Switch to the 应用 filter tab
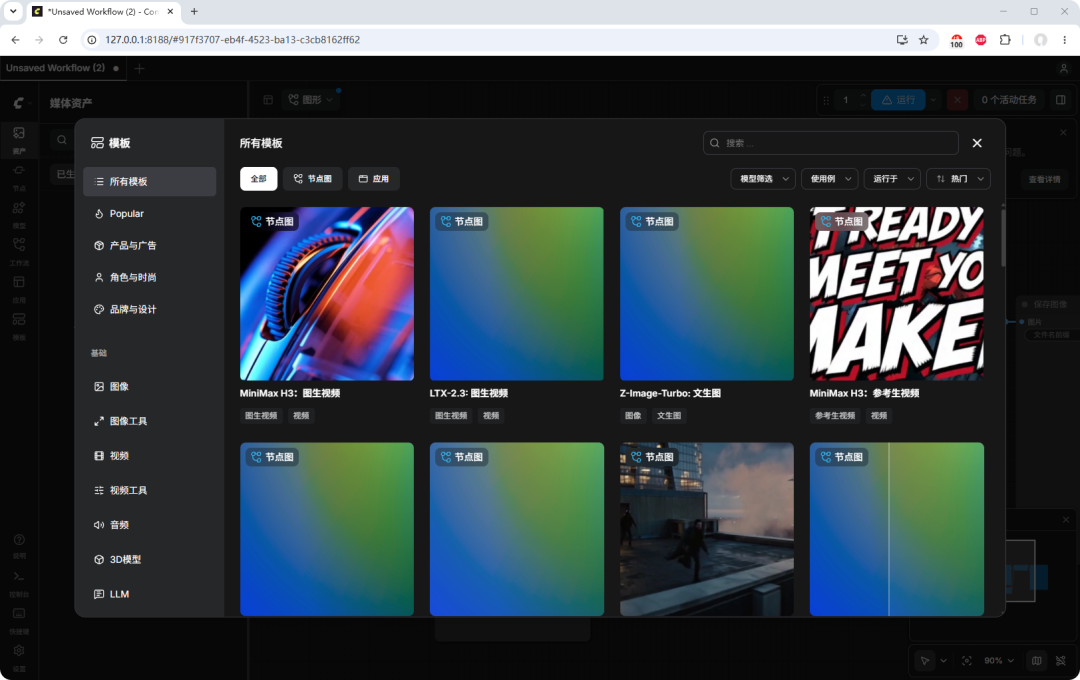This screenshot has width=1080, height=680. (373, 179)
